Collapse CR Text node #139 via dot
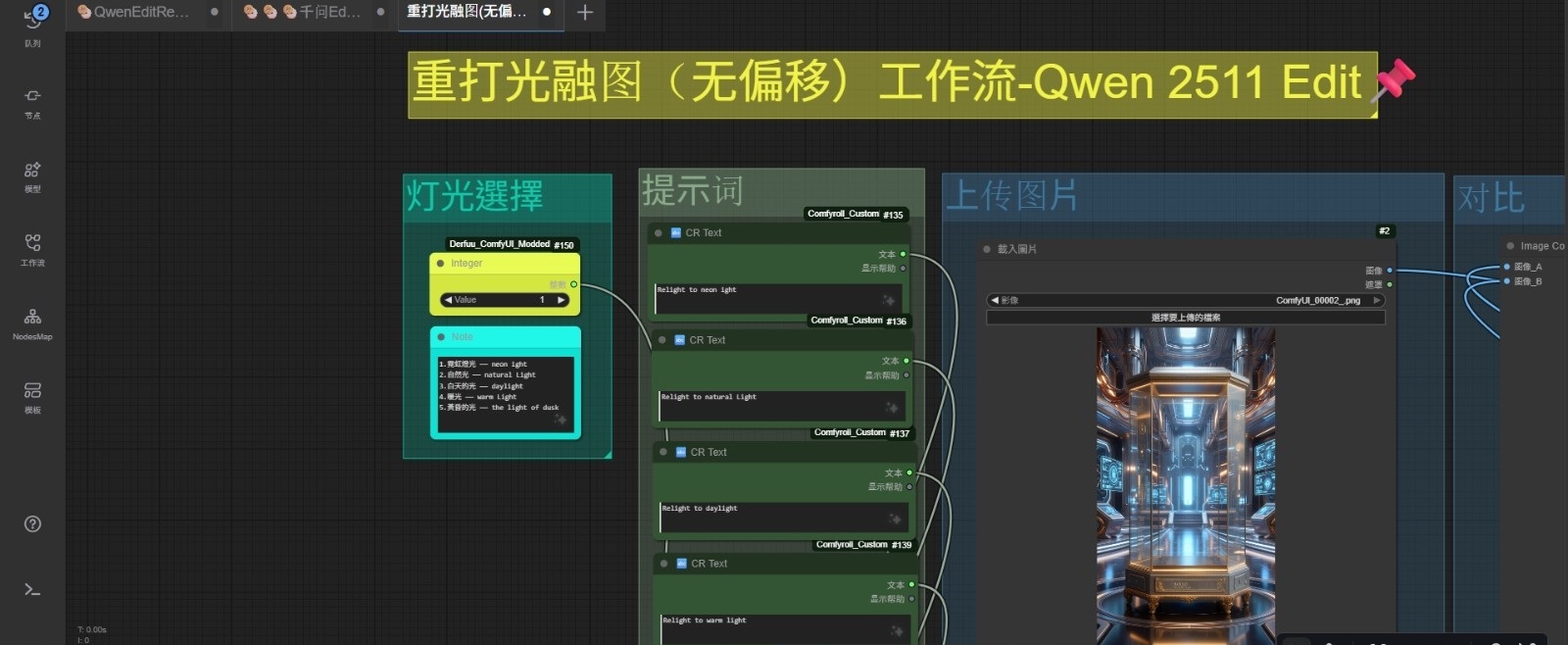This screenshot has width=1568, height=645. point(664,564)
